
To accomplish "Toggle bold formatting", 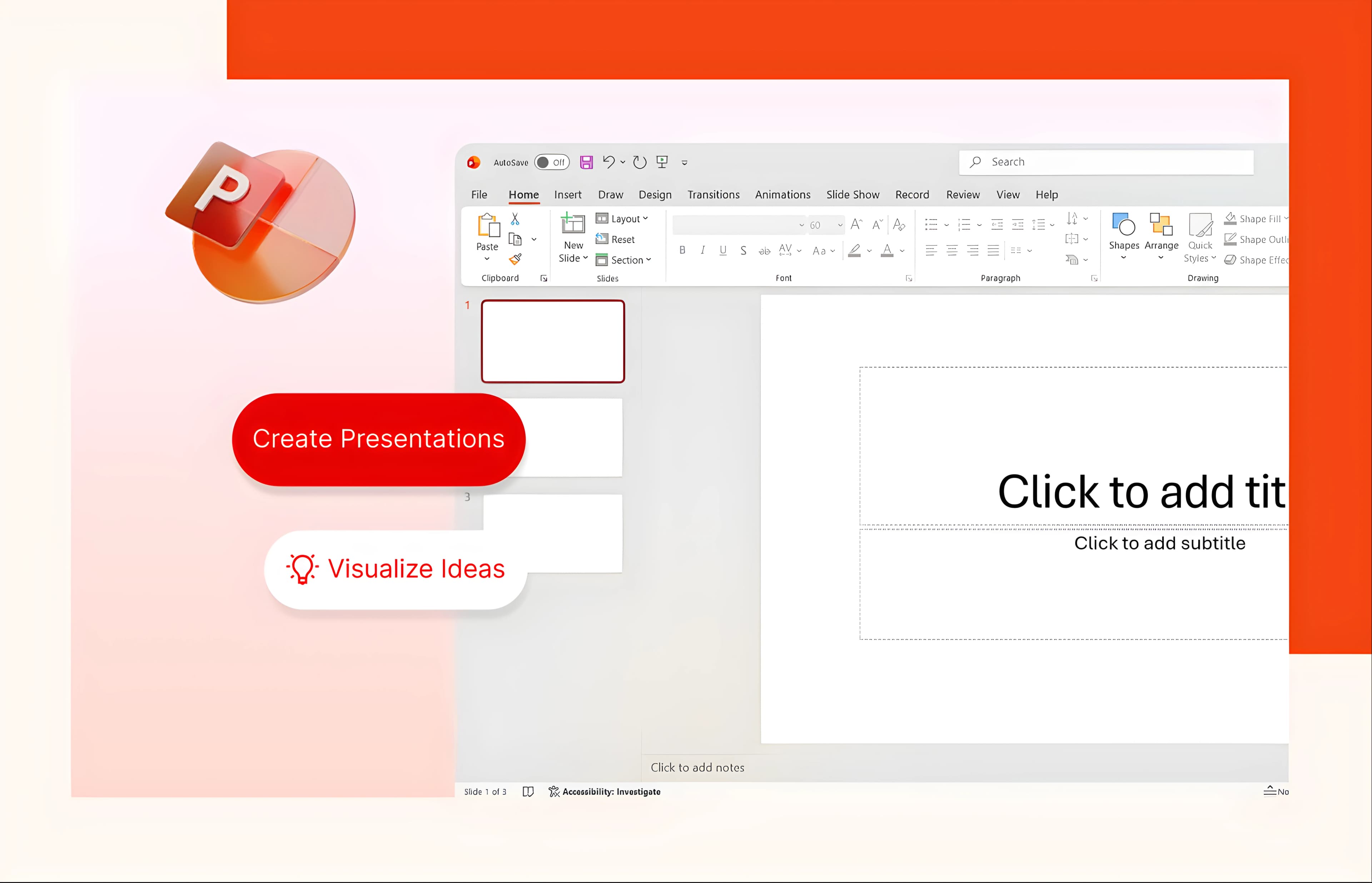I will click(x=682, y=250).
